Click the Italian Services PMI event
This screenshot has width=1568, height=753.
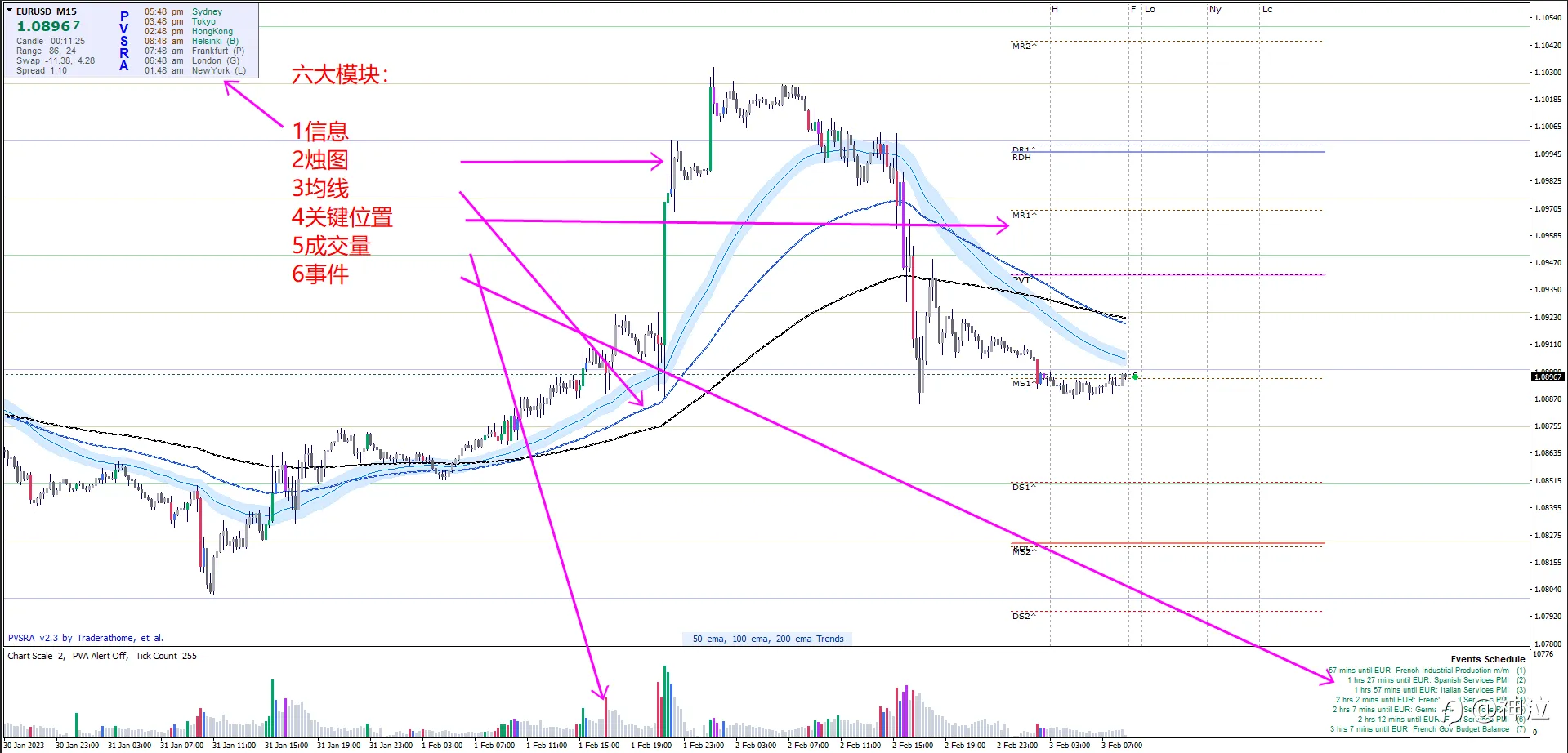[x=1439, y=690]
